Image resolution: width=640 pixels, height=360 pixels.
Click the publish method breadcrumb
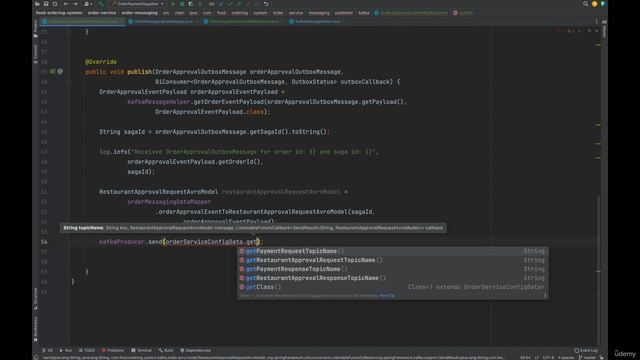click(x=463, y=13)
